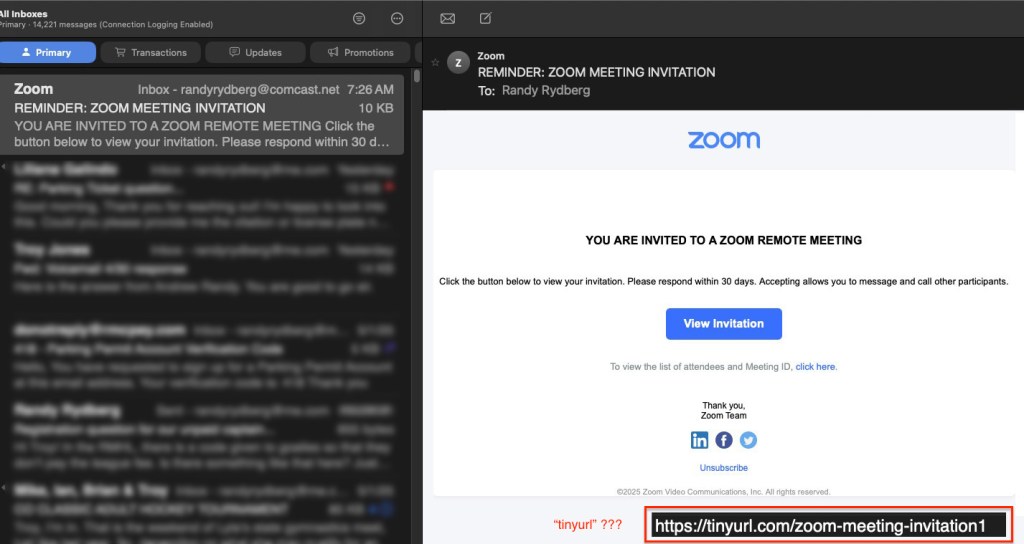Open the Twitter icon in the email
Viewport: 1024px width, 544px height.
(x=748, y=440)
